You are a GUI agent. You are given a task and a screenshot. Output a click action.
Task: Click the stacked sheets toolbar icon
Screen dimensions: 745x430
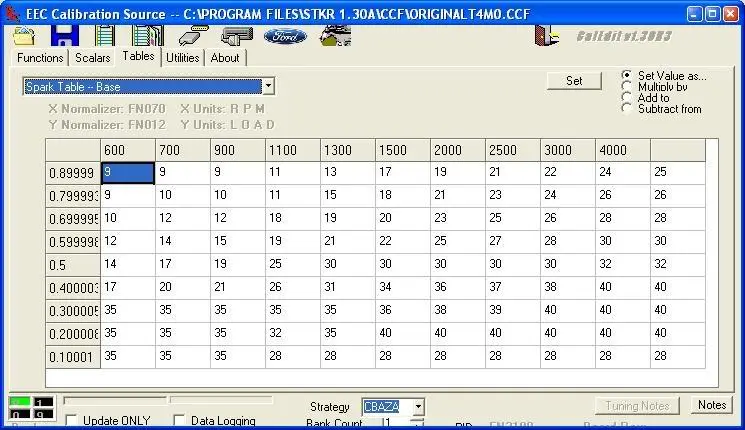[x=148, y=36]
